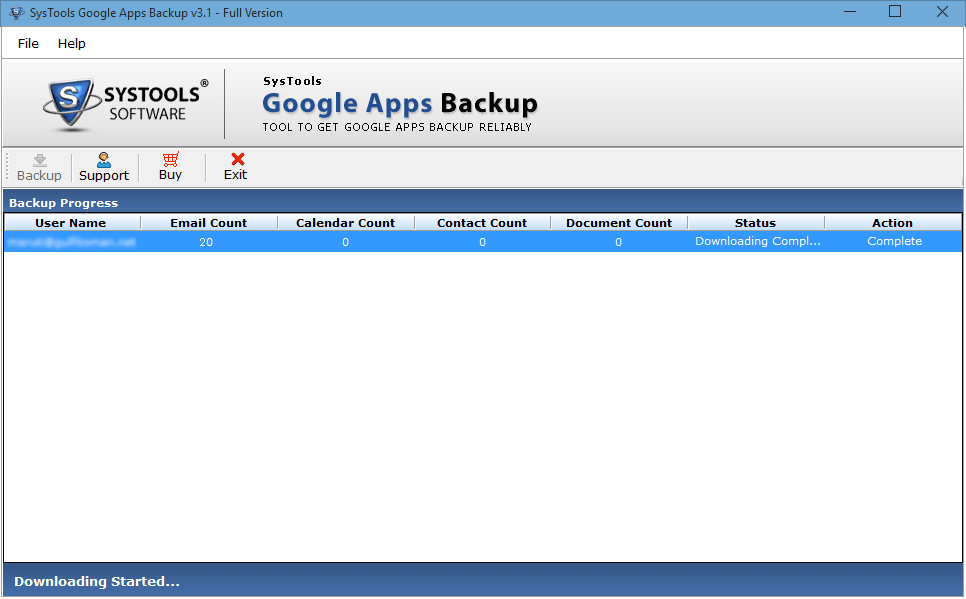Maximize the SysTools window
Viewport: 966px width, 599px height.
pyautogui.click(x=895, y=12)
